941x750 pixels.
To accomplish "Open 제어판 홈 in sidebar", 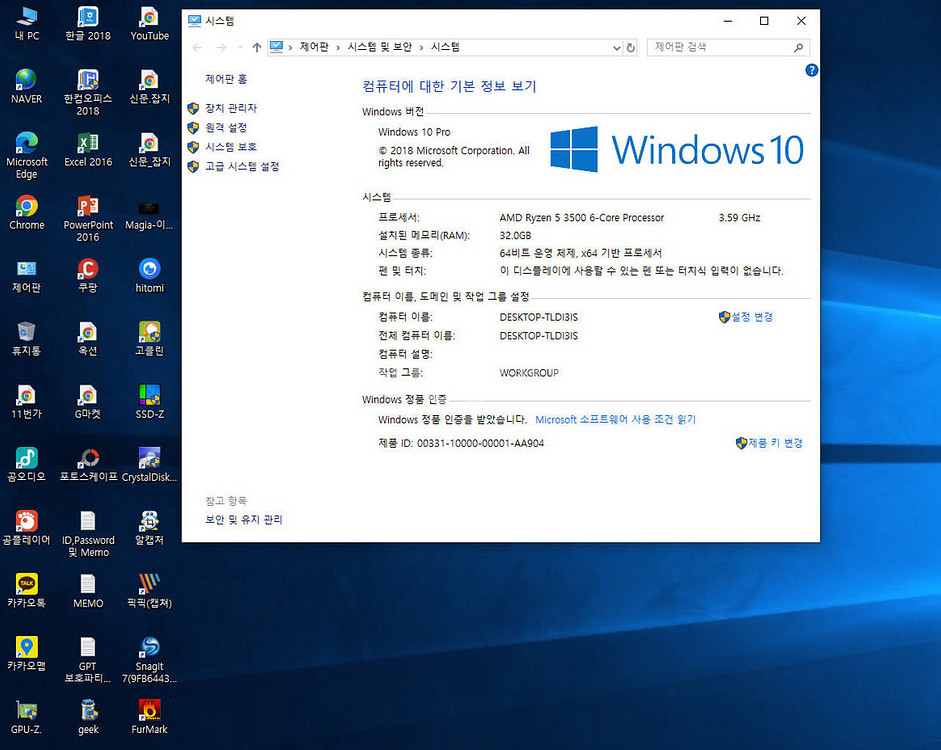I will point(226,79).
